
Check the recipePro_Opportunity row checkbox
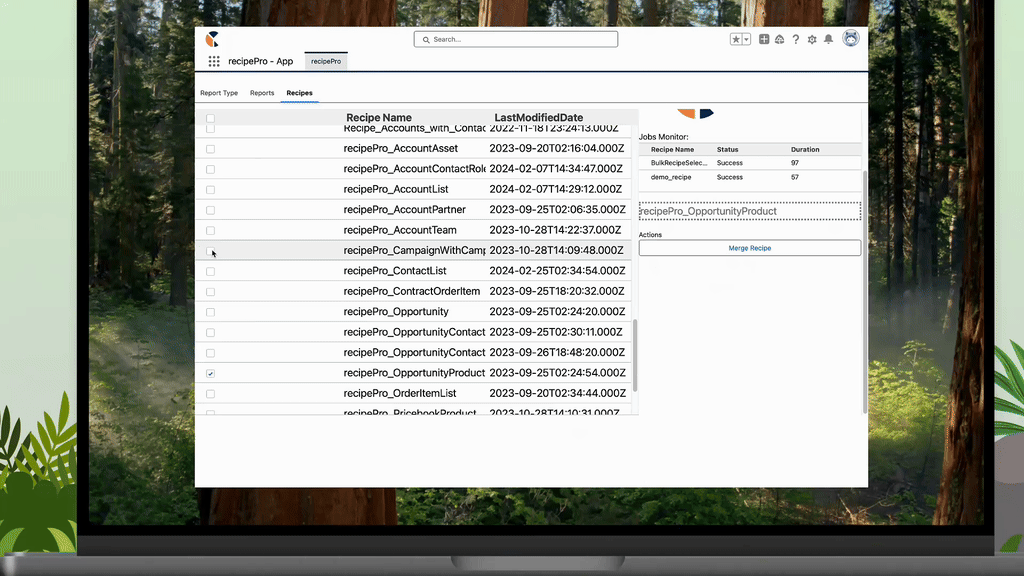(210, 312)
